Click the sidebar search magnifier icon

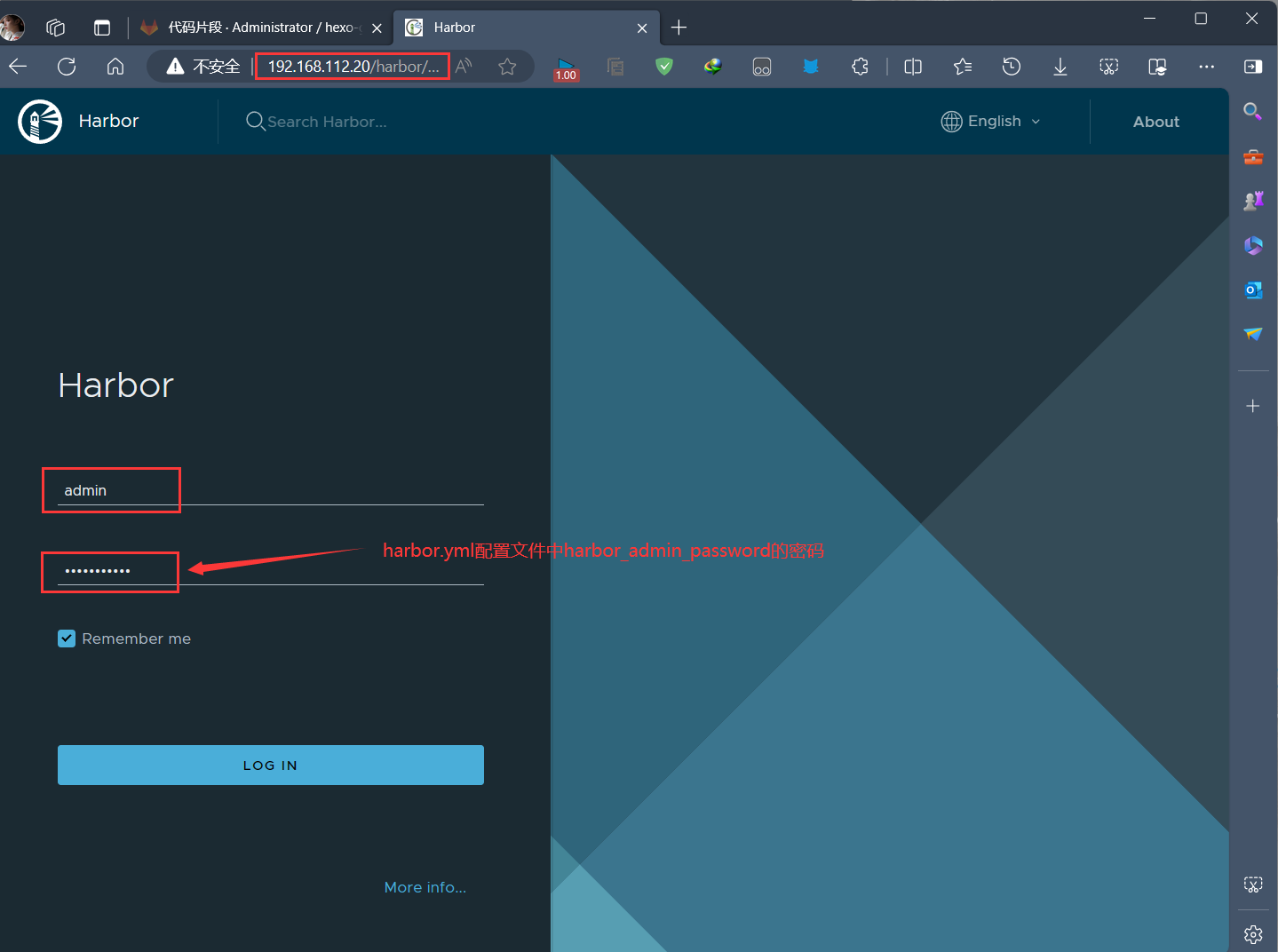(x=1253, y=111)
